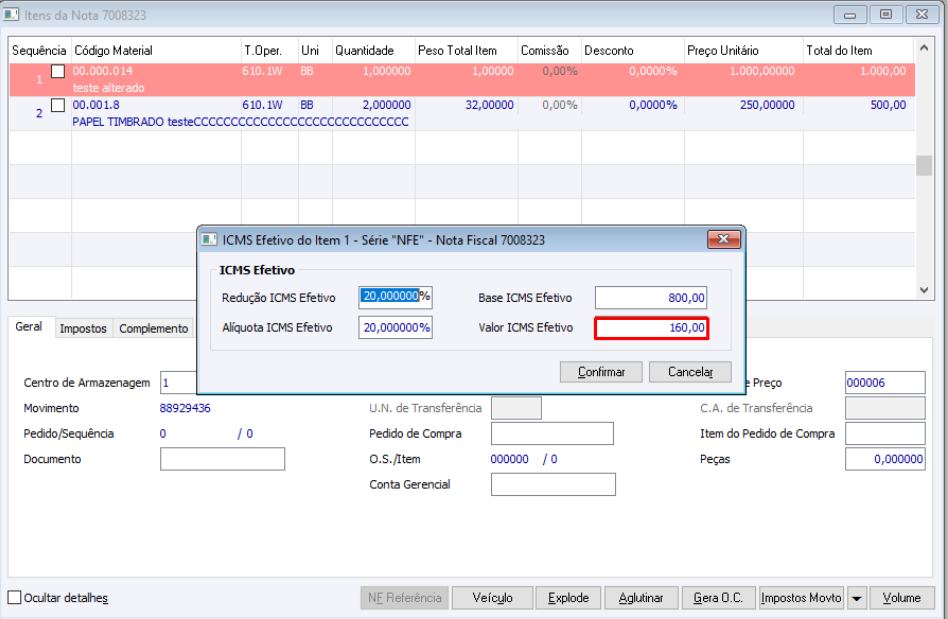Click the C.A. de Transferência field
The image size is (948, 619).
885,408
